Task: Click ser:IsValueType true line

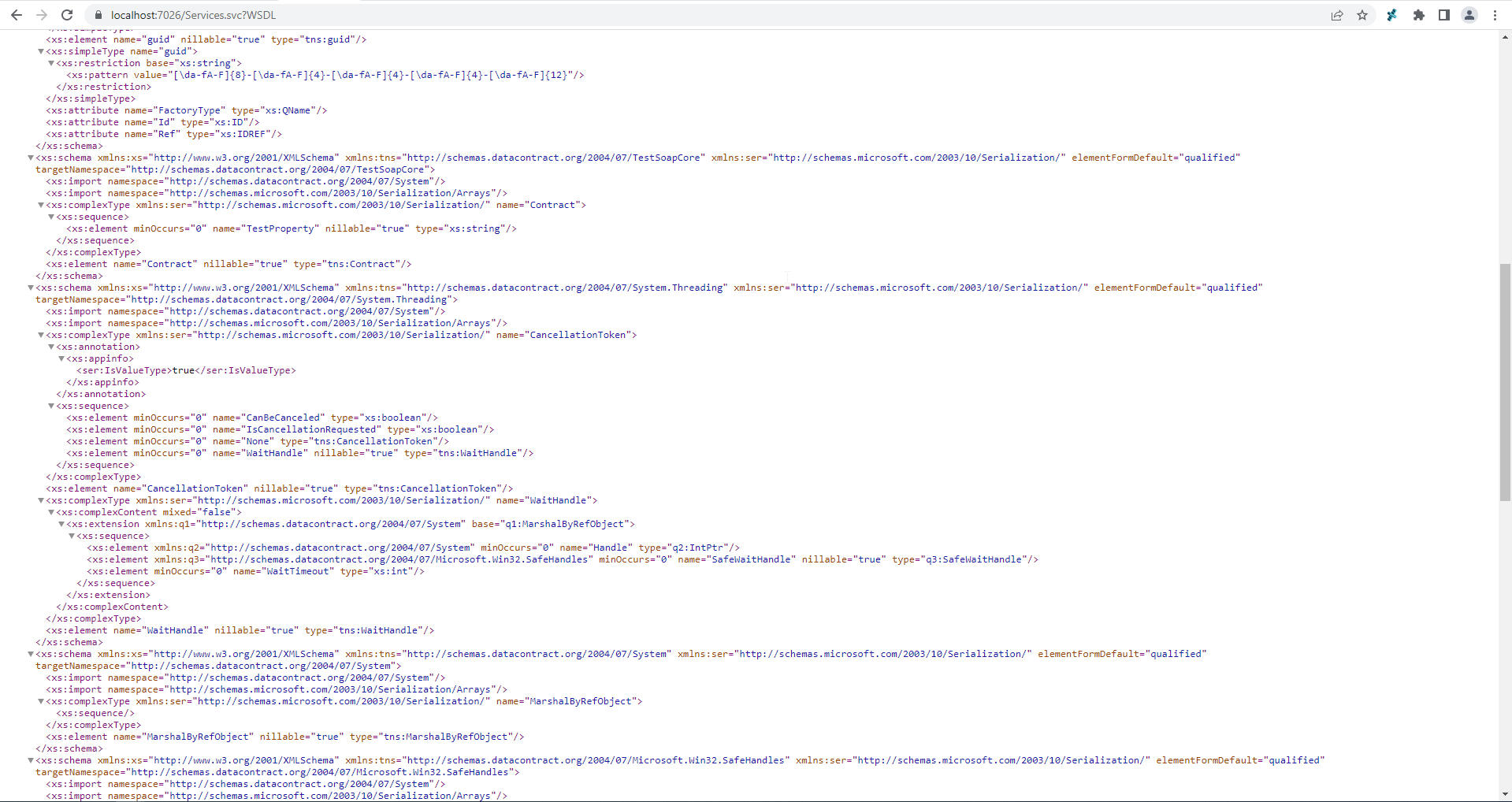Action: (x=187, y=371)
